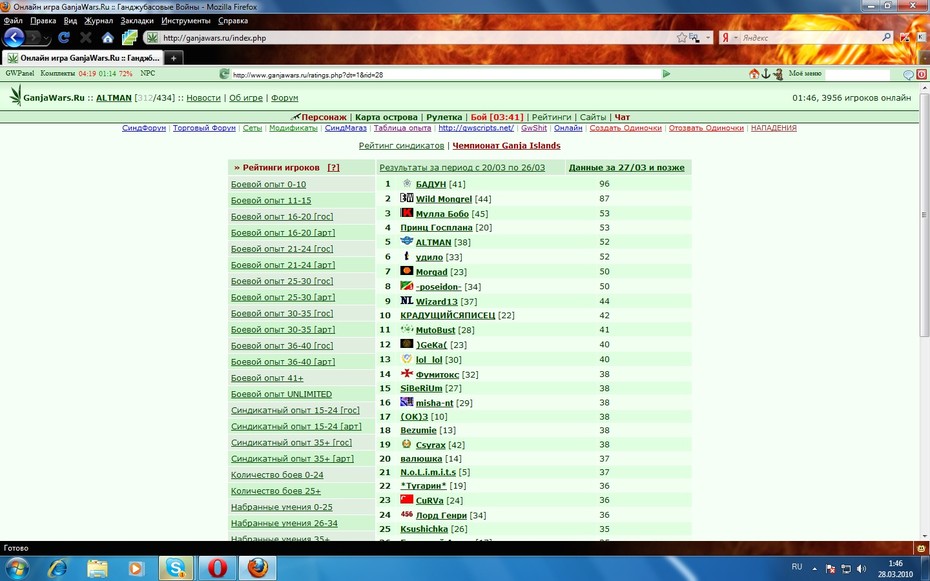Viewport: 930px width, 581px height.
Task: Open Данные за 27/03 и позже
Action: pos(626,167)
